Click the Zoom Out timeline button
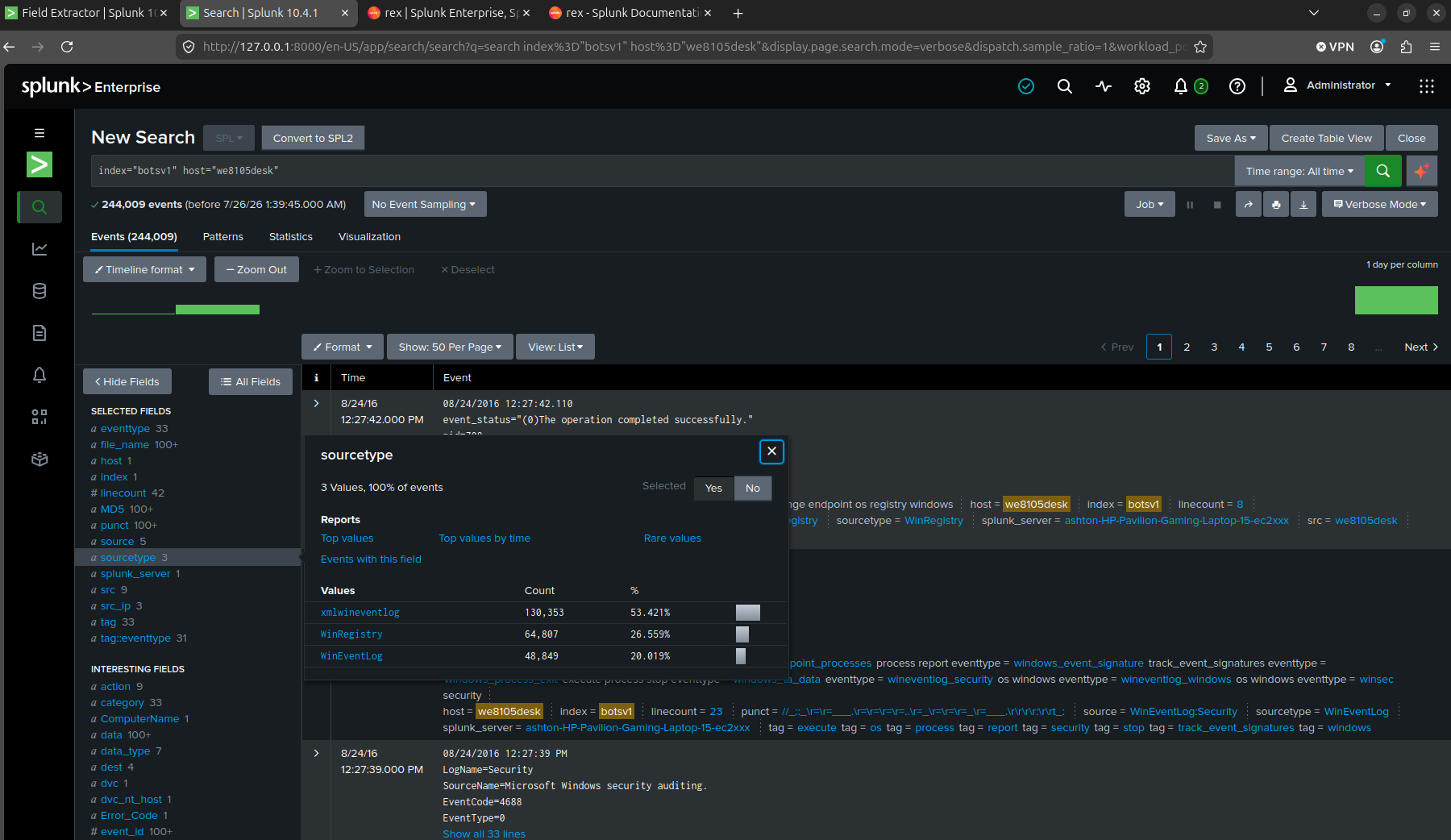The width and height of the screenshot is (1451, 840). pos(256,269)
